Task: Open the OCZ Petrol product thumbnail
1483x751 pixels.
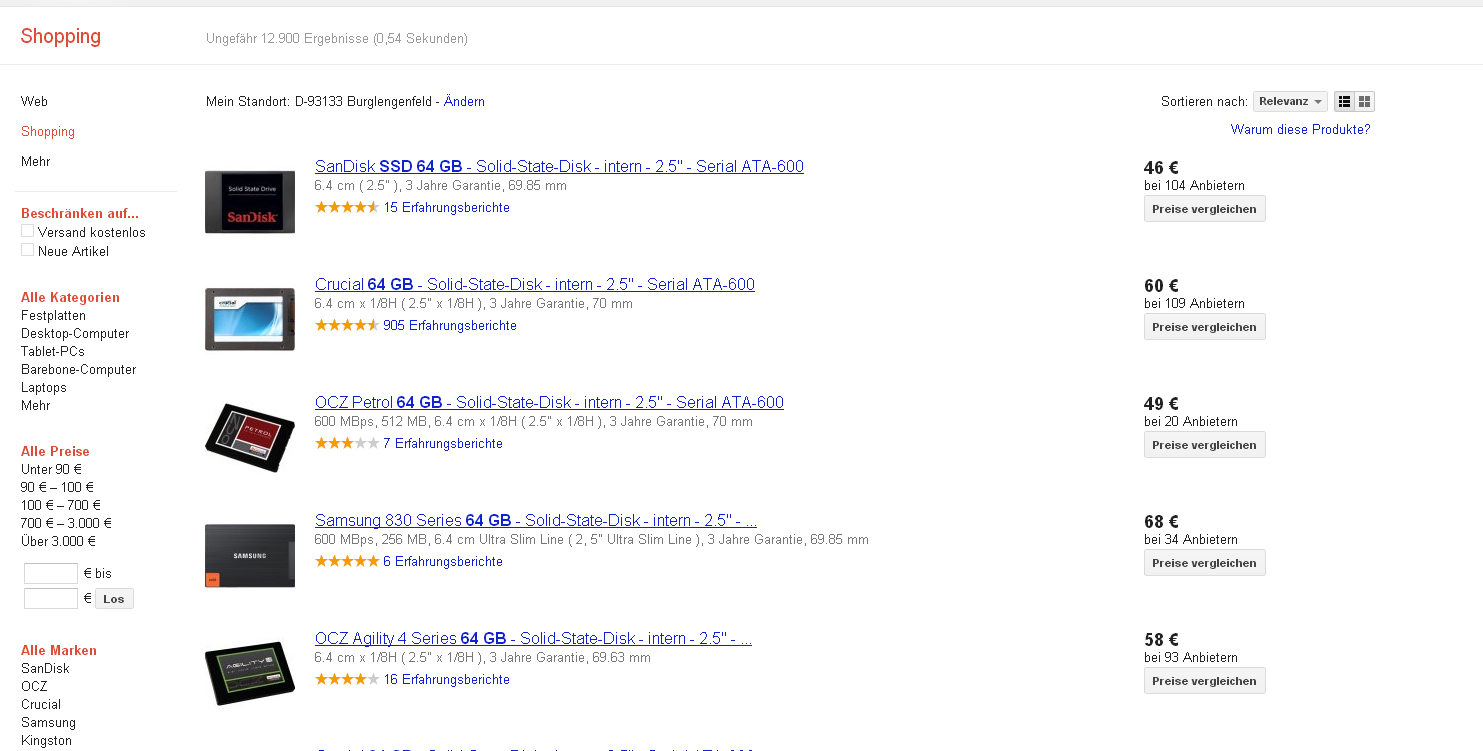Action: pyautogui.click(x=250, y=437)
